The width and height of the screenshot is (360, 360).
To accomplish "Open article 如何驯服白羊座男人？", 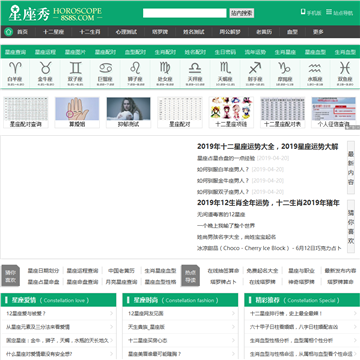I will coord(223,169).
